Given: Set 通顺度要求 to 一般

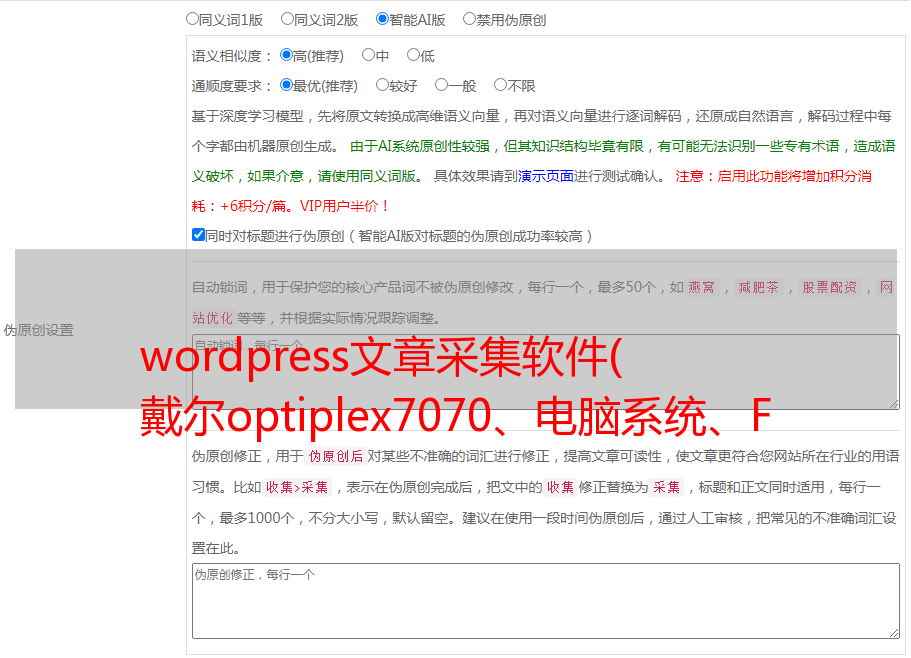Looking at the screenshot, I should pyautogui.click(x=442, y=85).
